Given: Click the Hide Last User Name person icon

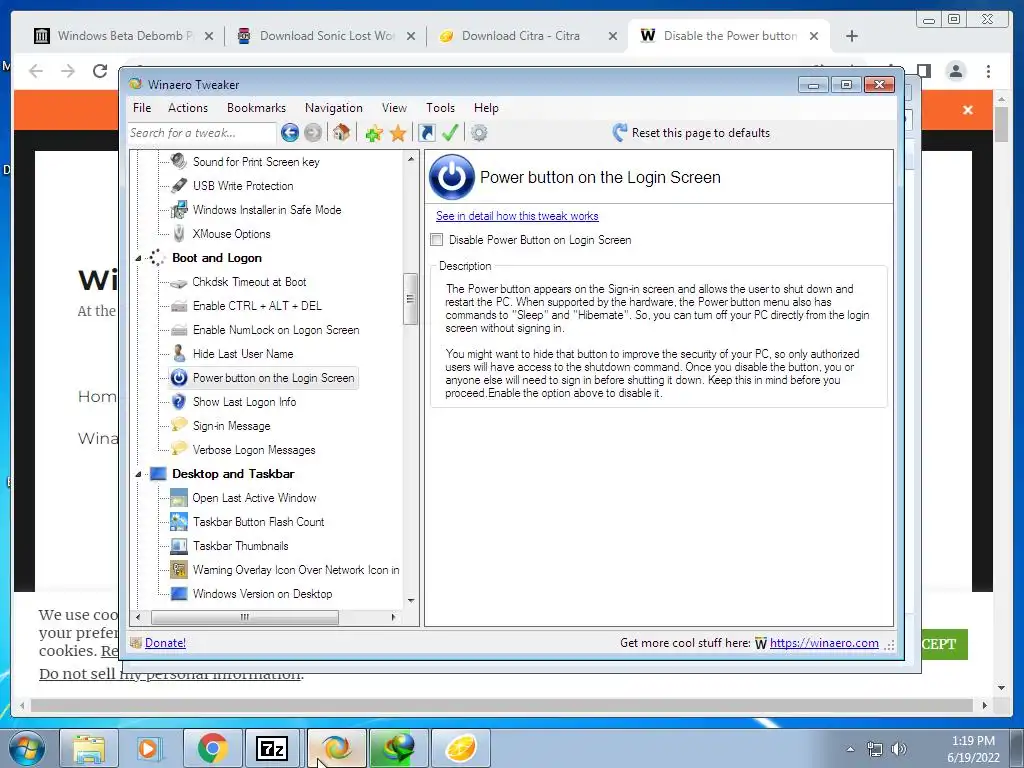Looking at the screenshot, I should coord(178,354).
